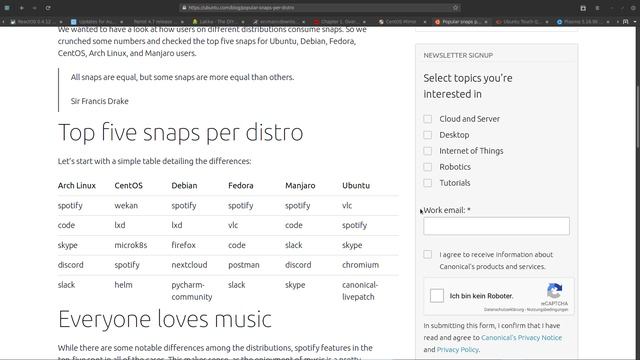Click the 'Everyone loves music' heading

164,319
